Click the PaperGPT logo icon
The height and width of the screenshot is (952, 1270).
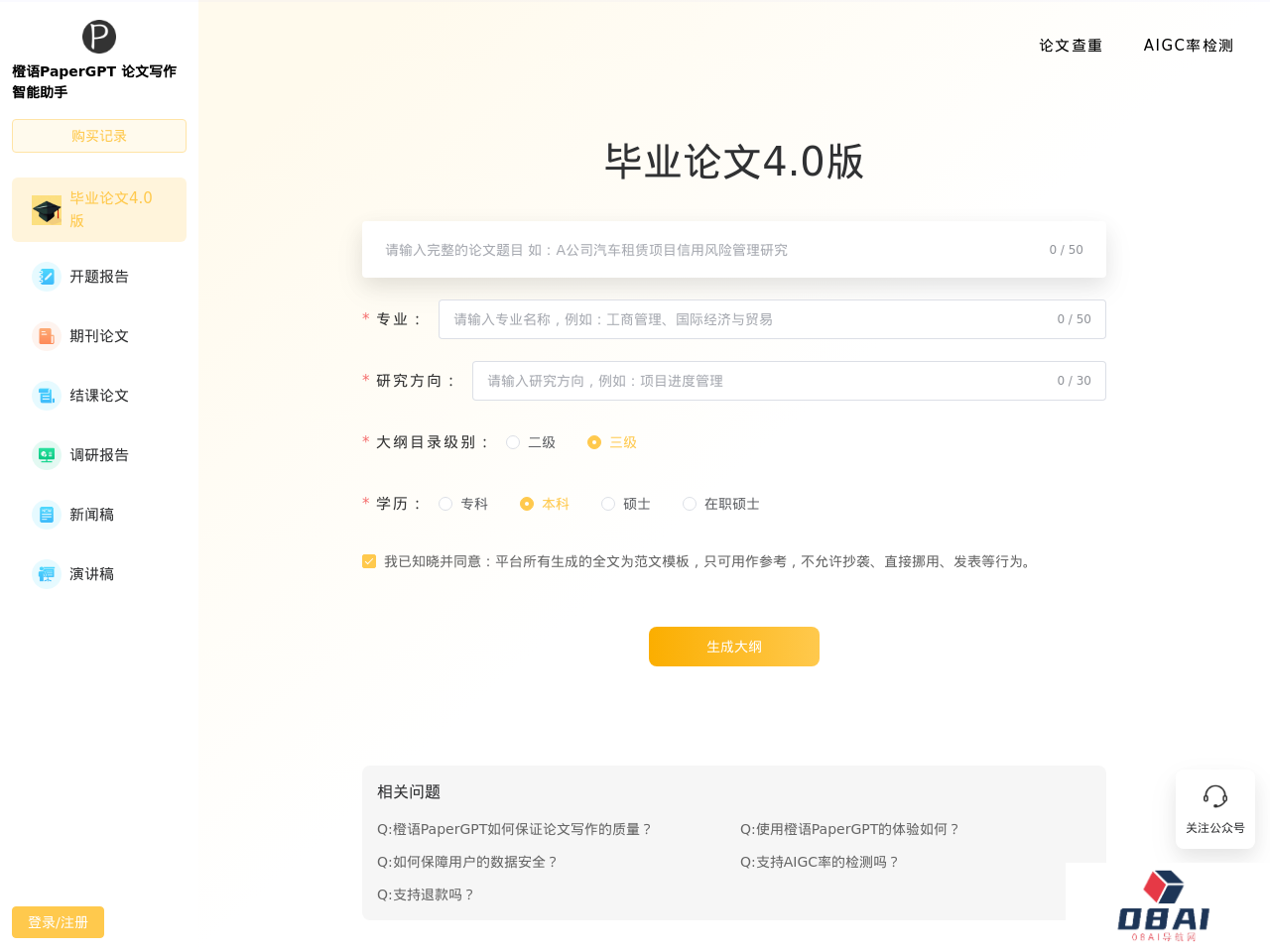pyautogui.click(x=99, y=37)
